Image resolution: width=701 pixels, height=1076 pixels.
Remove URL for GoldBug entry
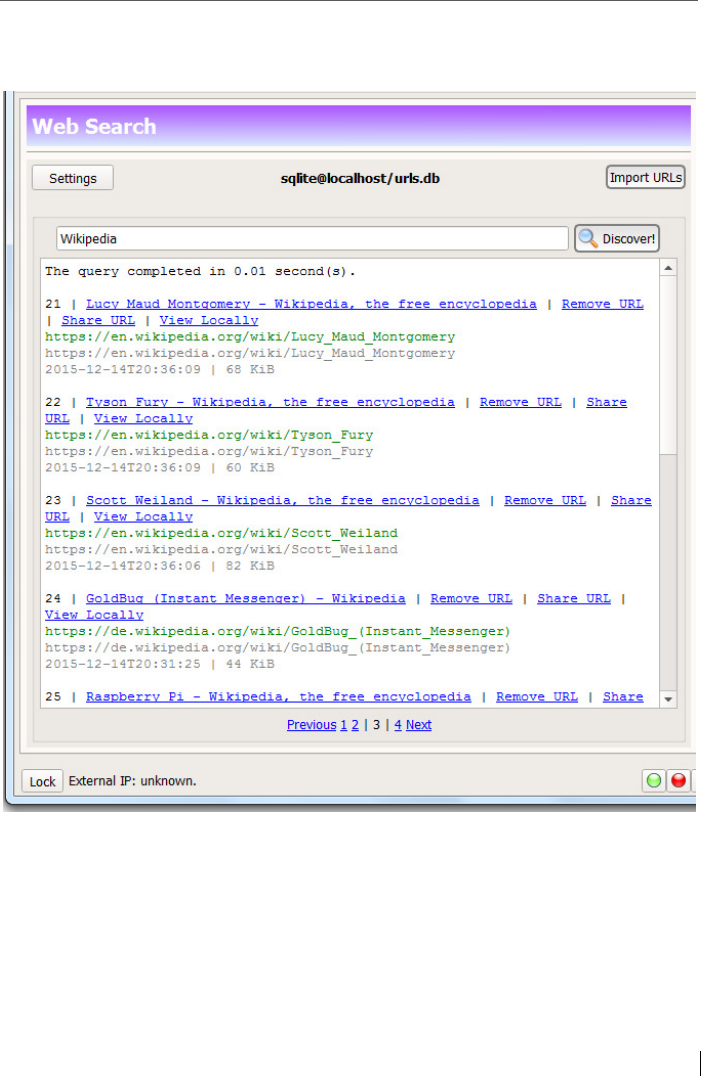[x=471, y=598]
